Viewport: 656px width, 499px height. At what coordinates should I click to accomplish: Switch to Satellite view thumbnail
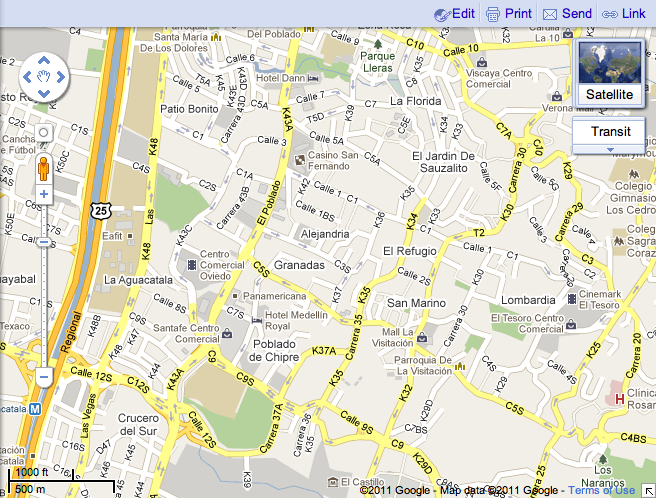610,73
